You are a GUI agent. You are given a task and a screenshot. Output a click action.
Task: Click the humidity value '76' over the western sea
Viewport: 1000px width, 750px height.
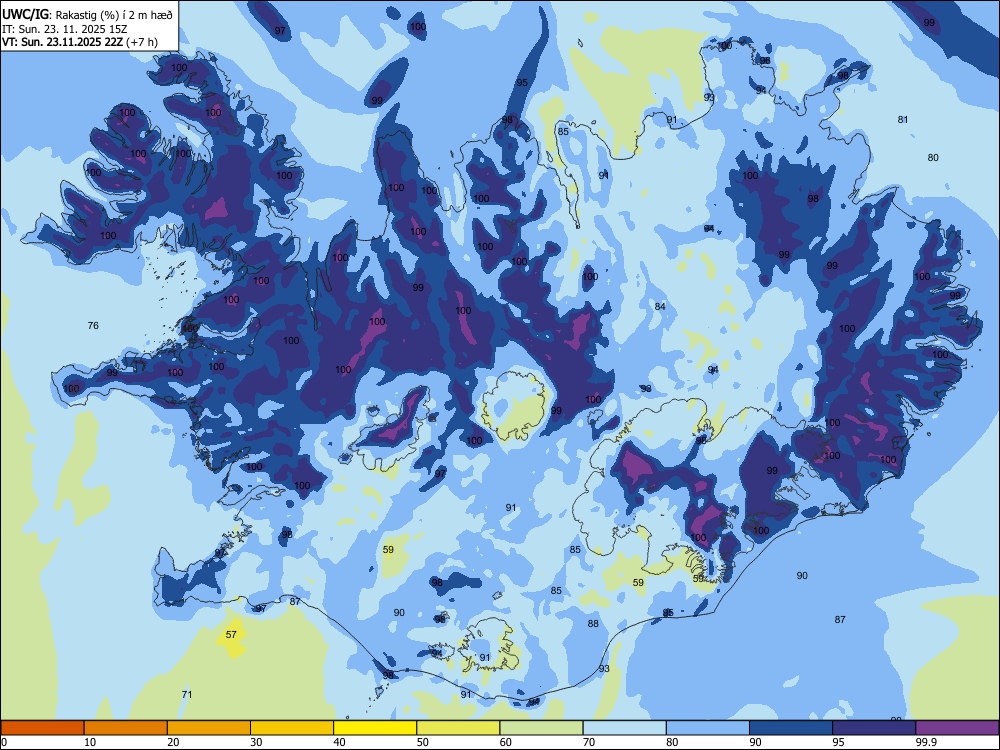(x=93, y=325)
